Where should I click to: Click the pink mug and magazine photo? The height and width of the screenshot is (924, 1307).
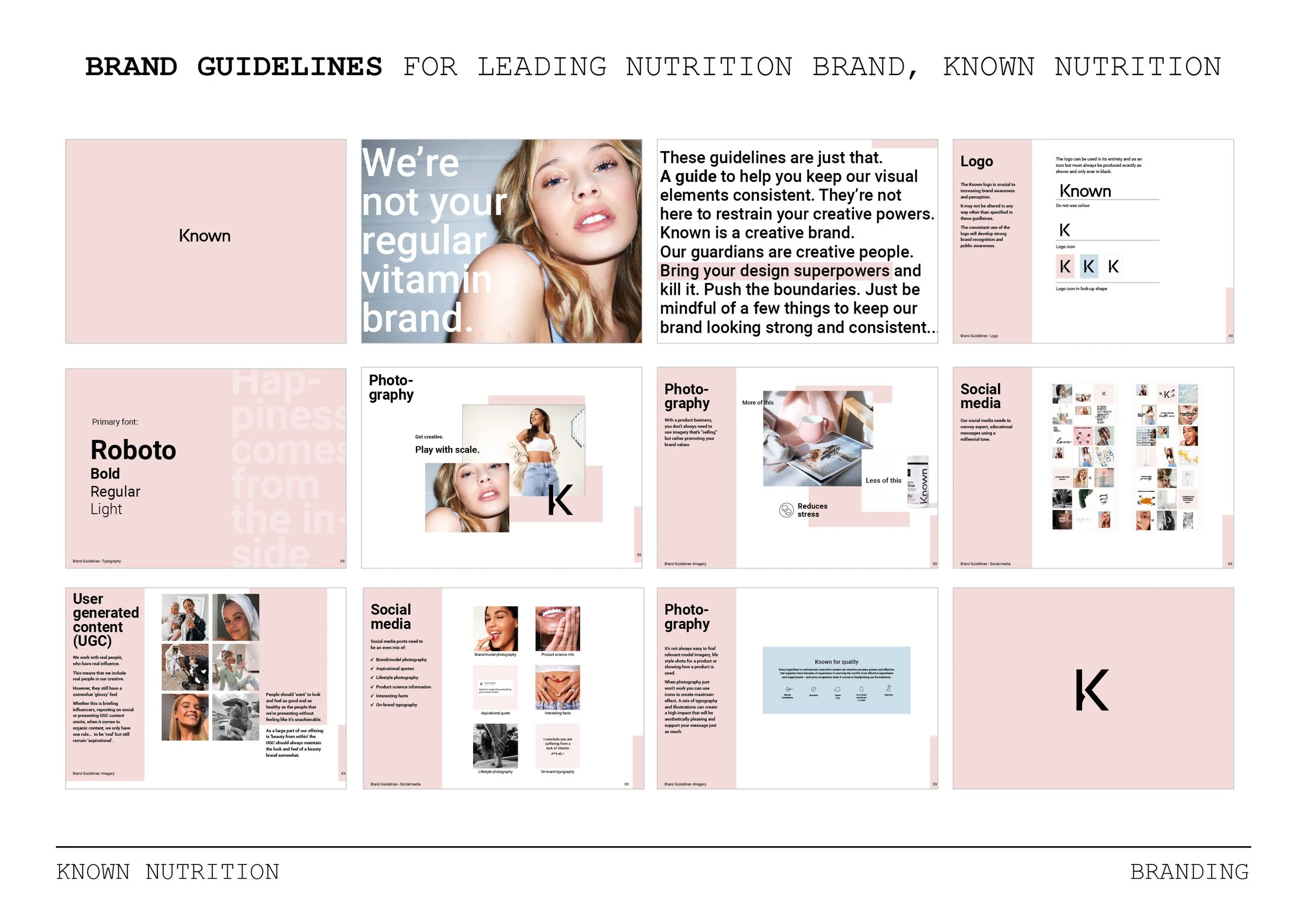[818, 438]
